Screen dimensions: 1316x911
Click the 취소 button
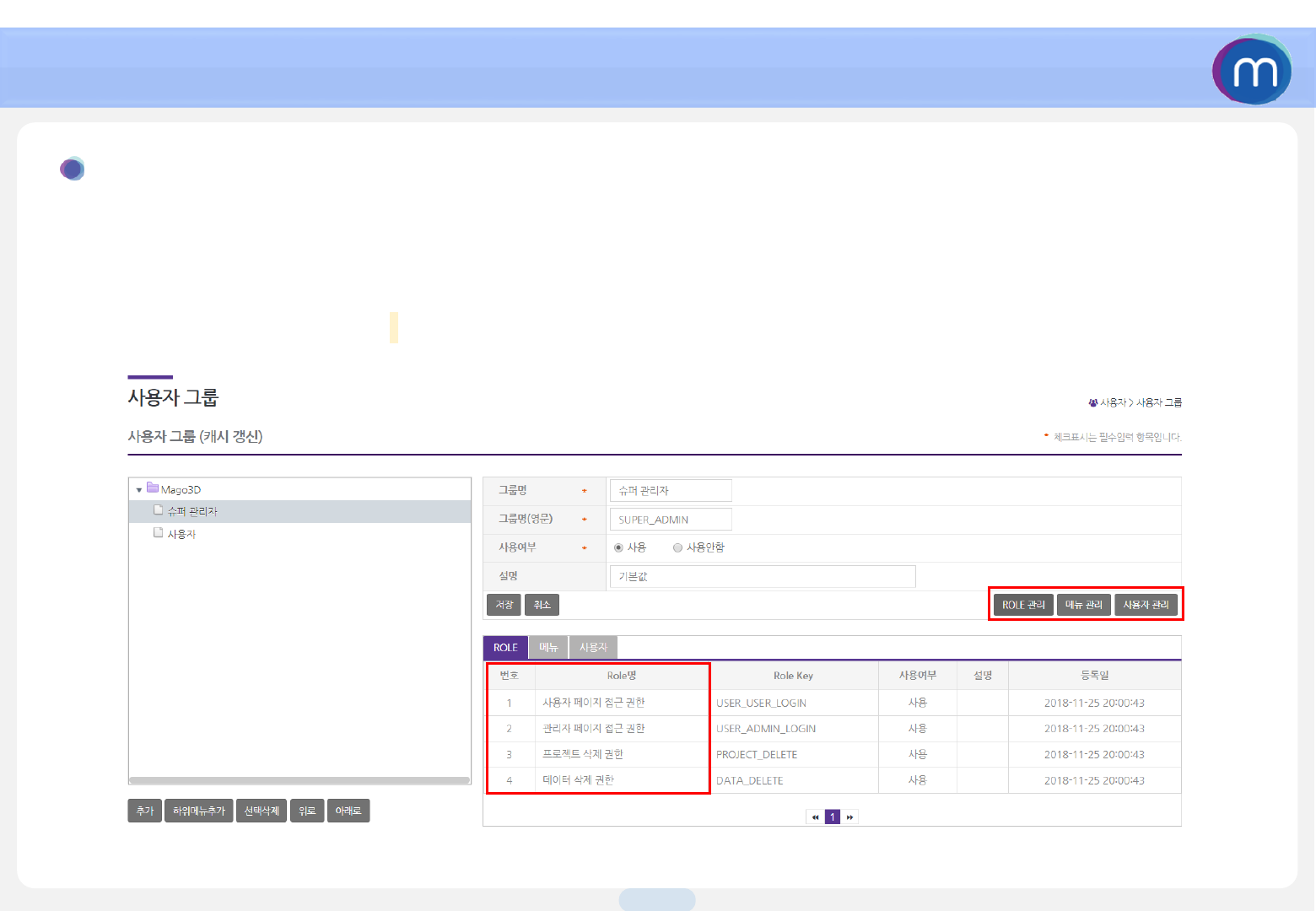click(542, 605)
